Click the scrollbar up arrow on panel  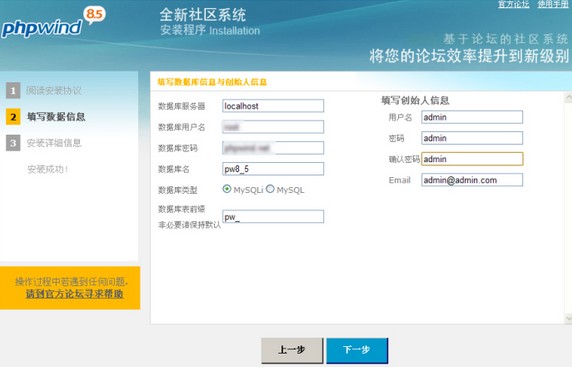(x=568, y=97)
